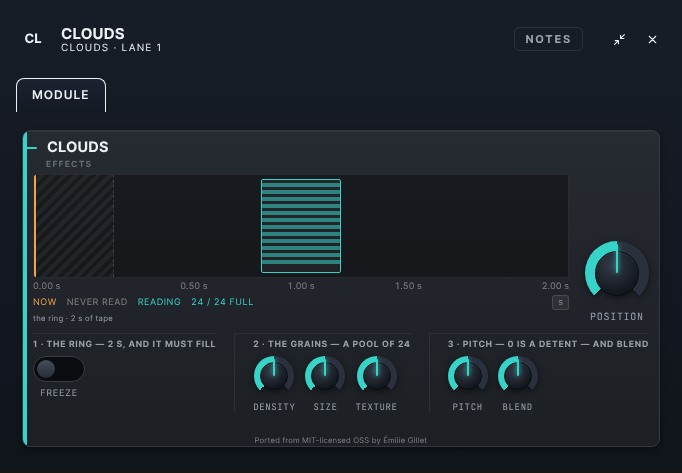Click section heading '1 · THE RING — 2 S, AND IT MUST FILL'
Viewport: 682px width, 473px height.
point(124,344)
